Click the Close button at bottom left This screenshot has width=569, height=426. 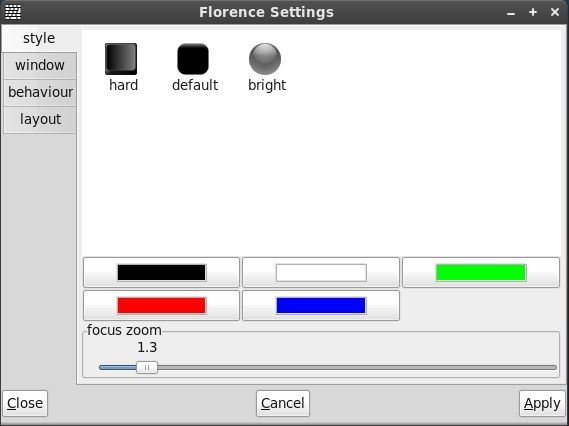[25, 404]
